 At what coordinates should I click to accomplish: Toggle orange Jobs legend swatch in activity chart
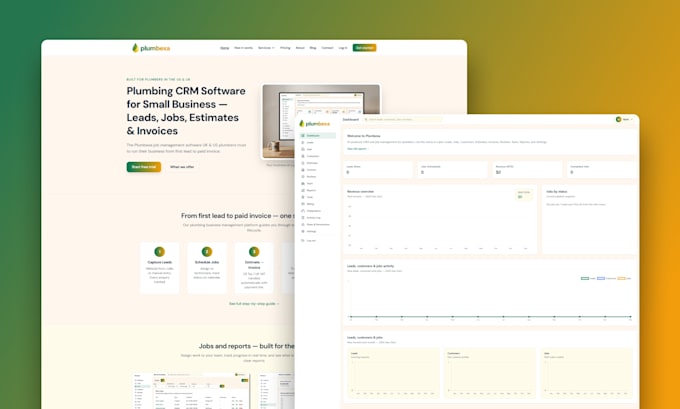[621, 278]
